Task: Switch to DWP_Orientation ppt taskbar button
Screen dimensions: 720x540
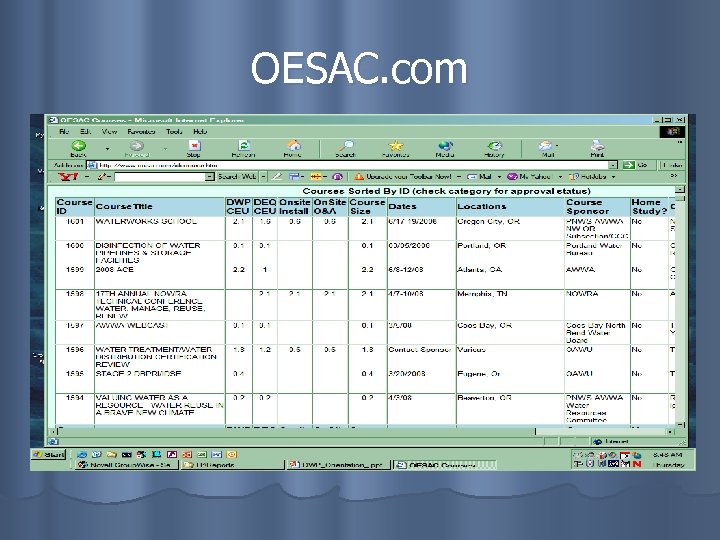Action: coord(338,465)
